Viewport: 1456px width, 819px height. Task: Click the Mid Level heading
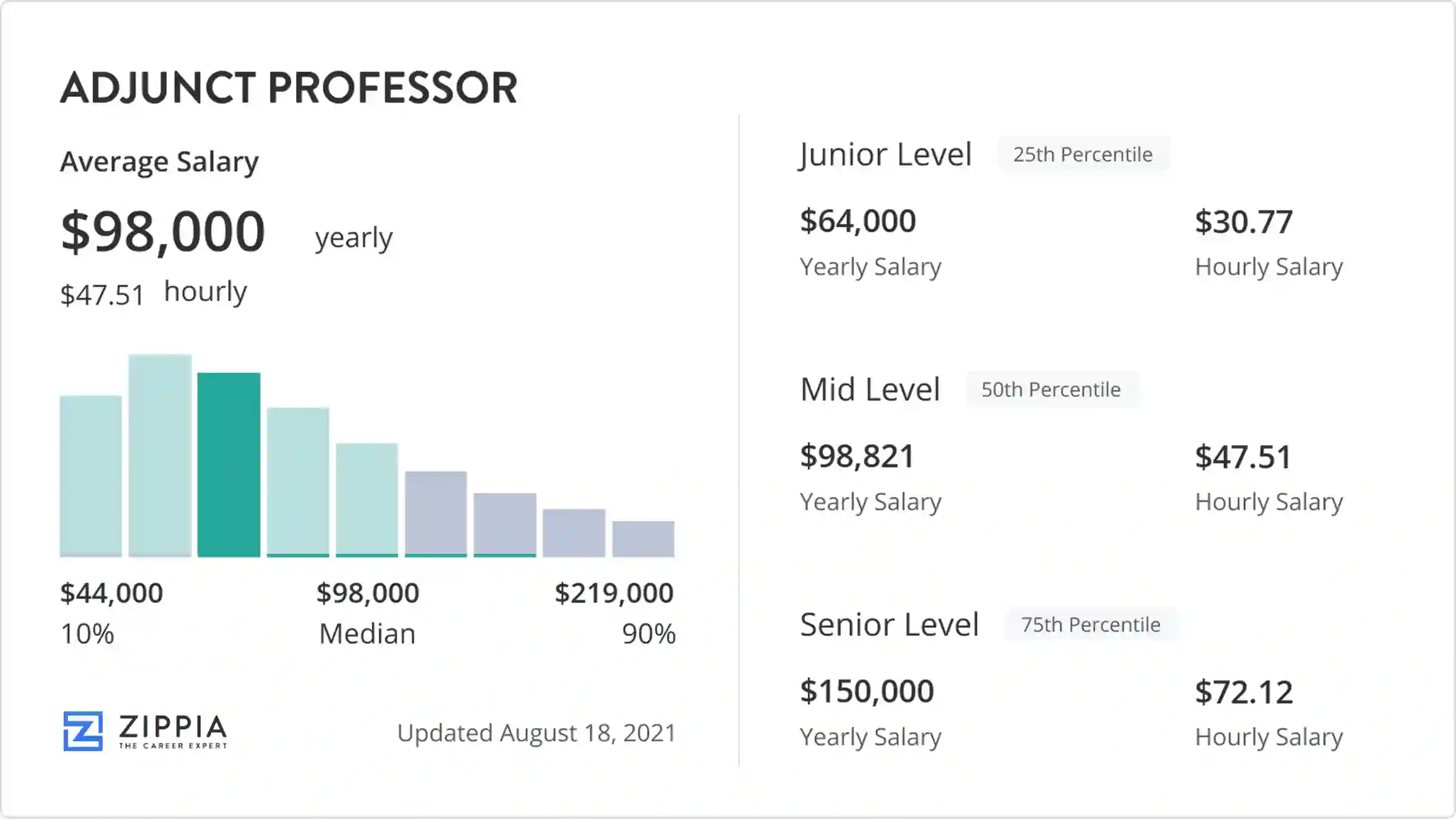pos(870,389)
